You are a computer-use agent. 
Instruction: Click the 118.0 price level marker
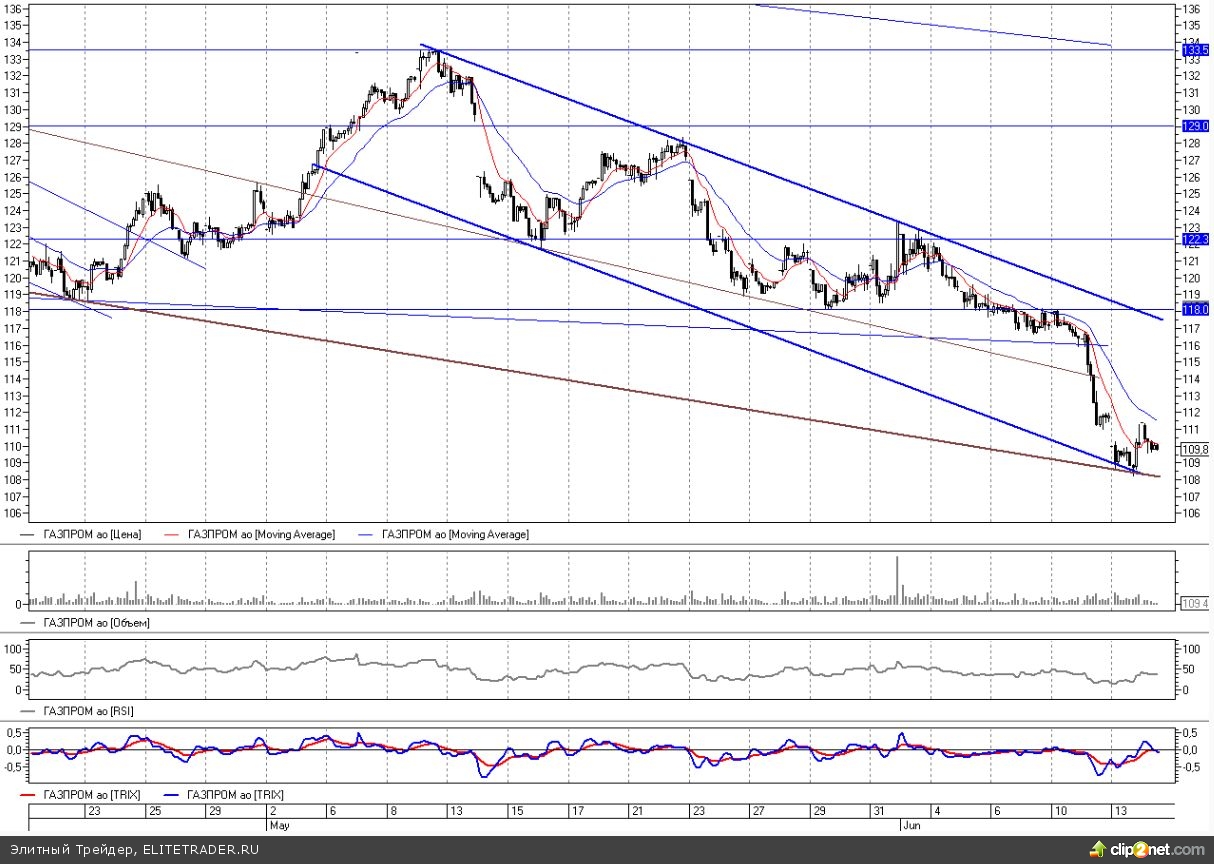(1195, 310)
